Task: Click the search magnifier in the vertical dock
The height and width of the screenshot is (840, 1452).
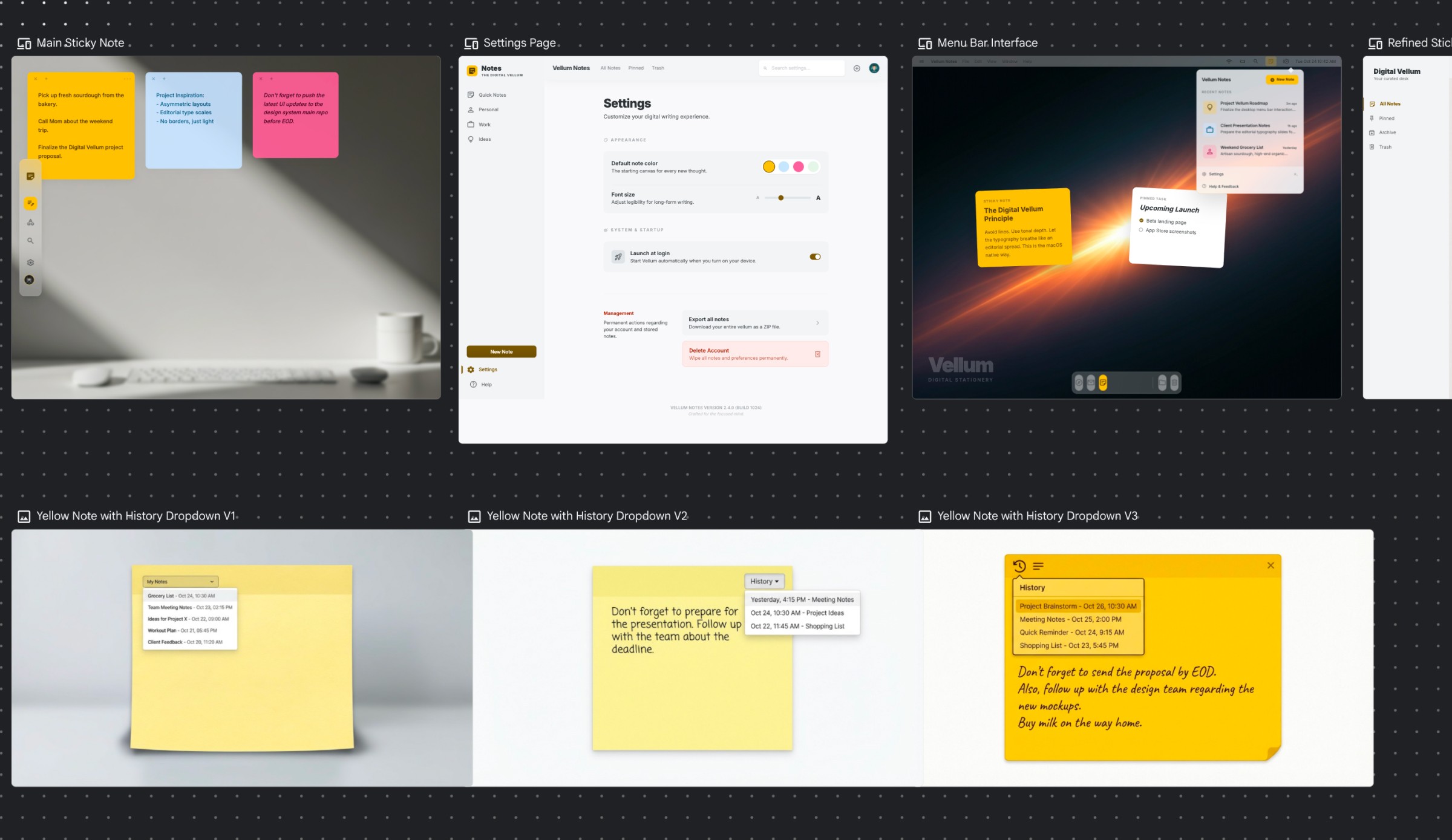Action: 30,241
